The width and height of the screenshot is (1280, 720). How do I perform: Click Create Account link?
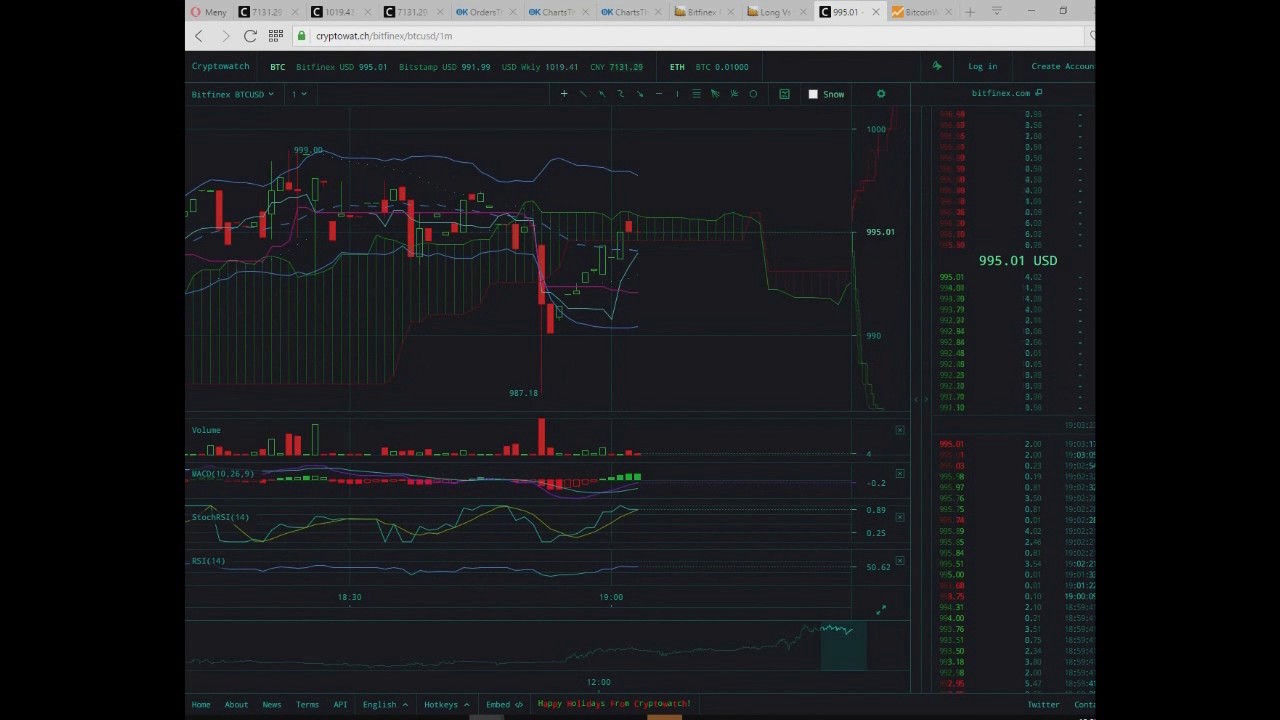[1062, 66]
